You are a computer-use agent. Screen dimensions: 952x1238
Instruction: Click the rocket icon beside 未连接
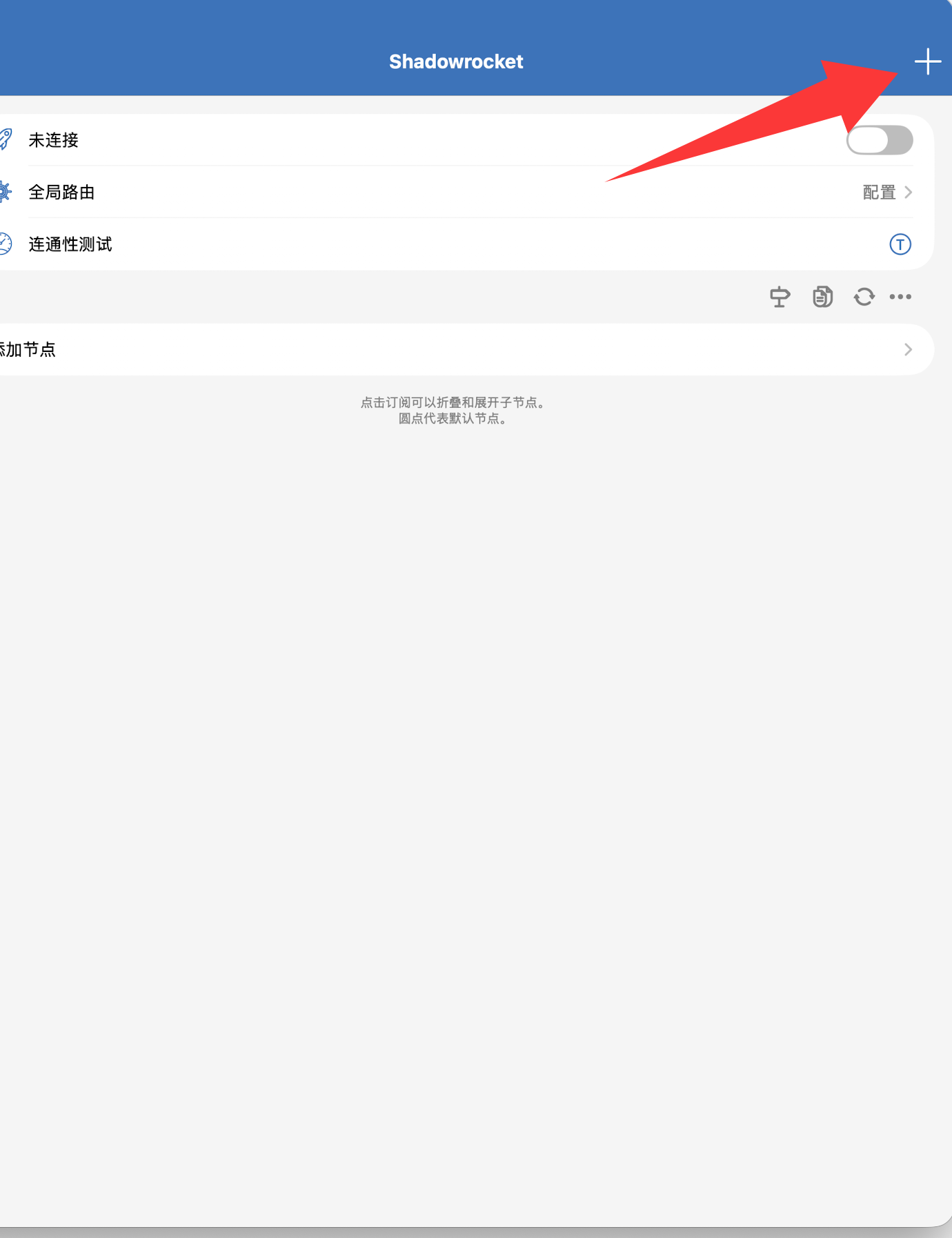click(x=6, y=139)
